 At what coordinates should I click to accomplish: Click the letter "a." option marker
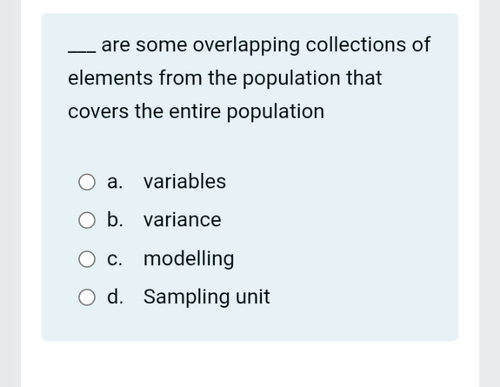point(115,182)
